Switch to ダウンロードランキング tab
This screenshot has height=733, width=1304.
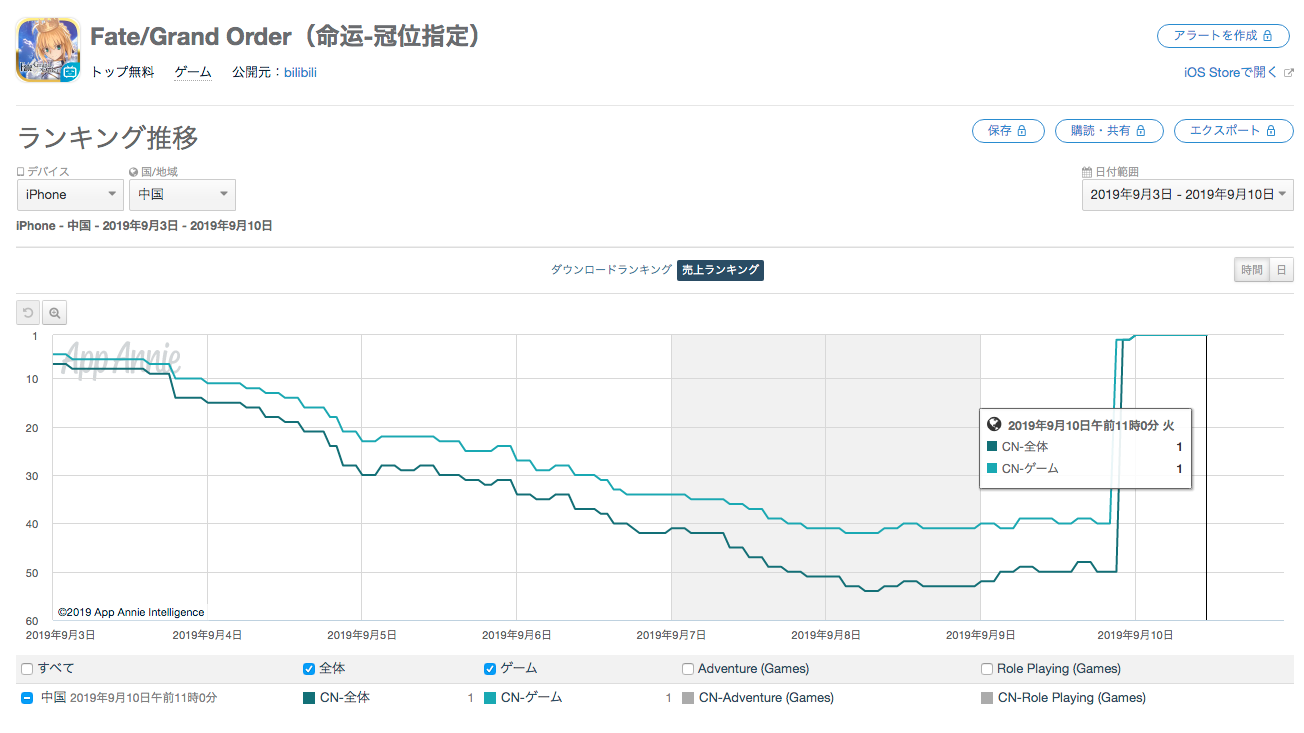coord(611,270)
